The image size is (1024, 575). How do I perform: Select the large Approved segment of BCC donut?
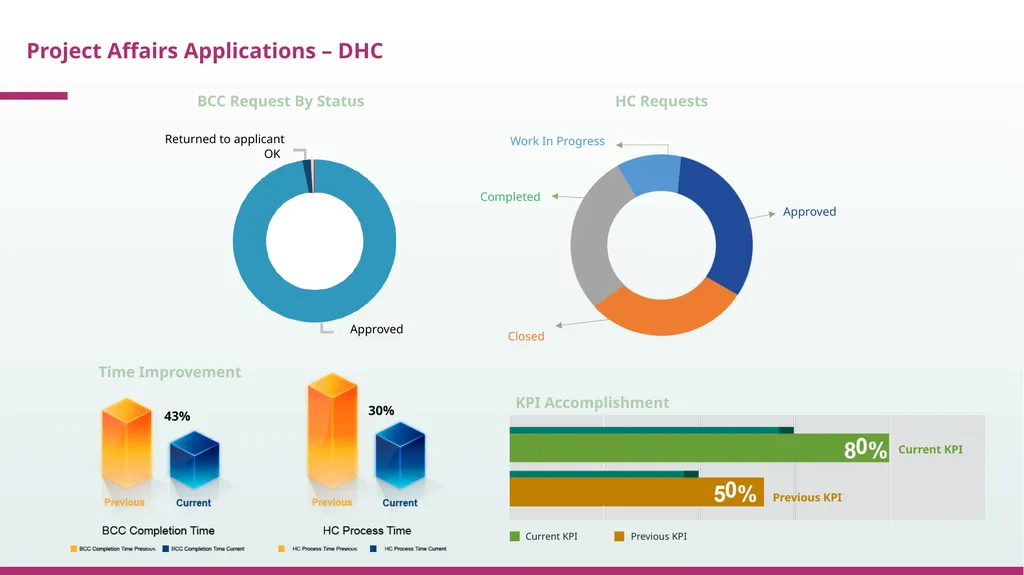pyautogui.click(x=314, y=306)
